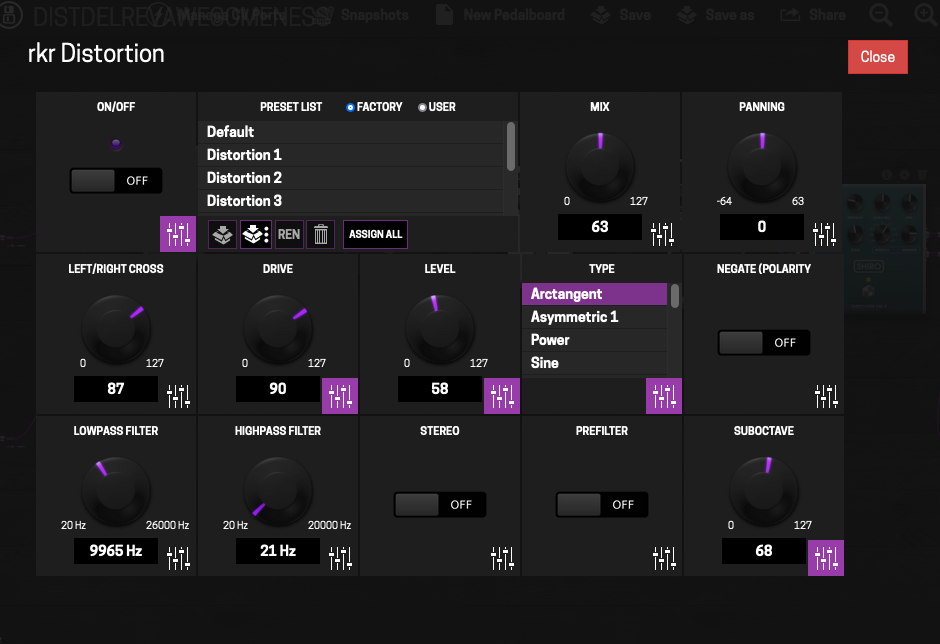Click the Suboctave addressing settings icon
Image resolution: width=940 pixels, height=644 pixels.
tap(826, 558)
